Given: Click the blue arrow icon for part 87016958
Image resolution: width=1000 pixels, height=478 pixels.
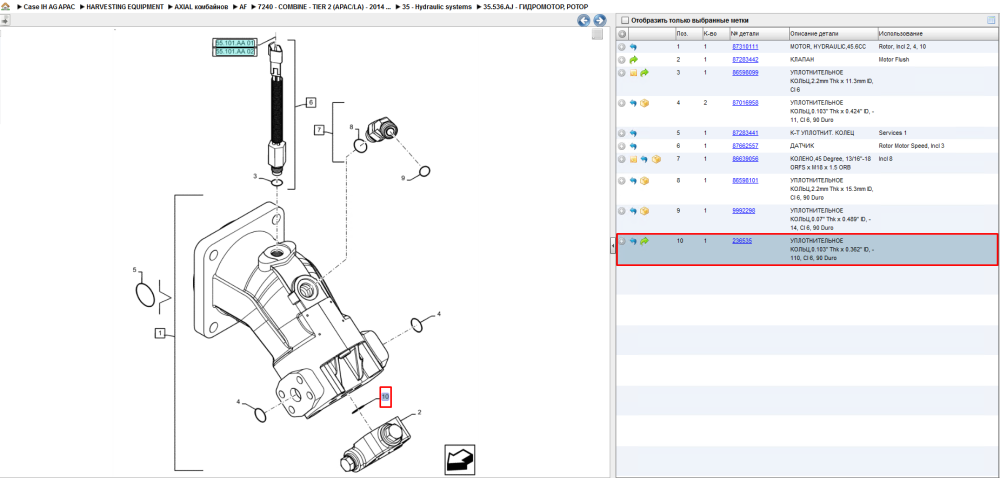Looking at the screenshot, I should (633, 103).
